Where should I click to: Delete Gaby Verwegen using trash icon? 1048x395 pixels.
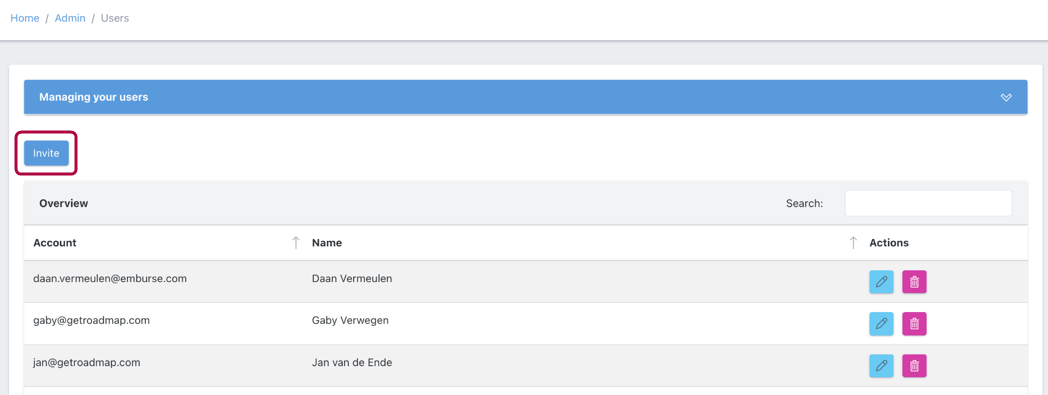click(914, 324)
